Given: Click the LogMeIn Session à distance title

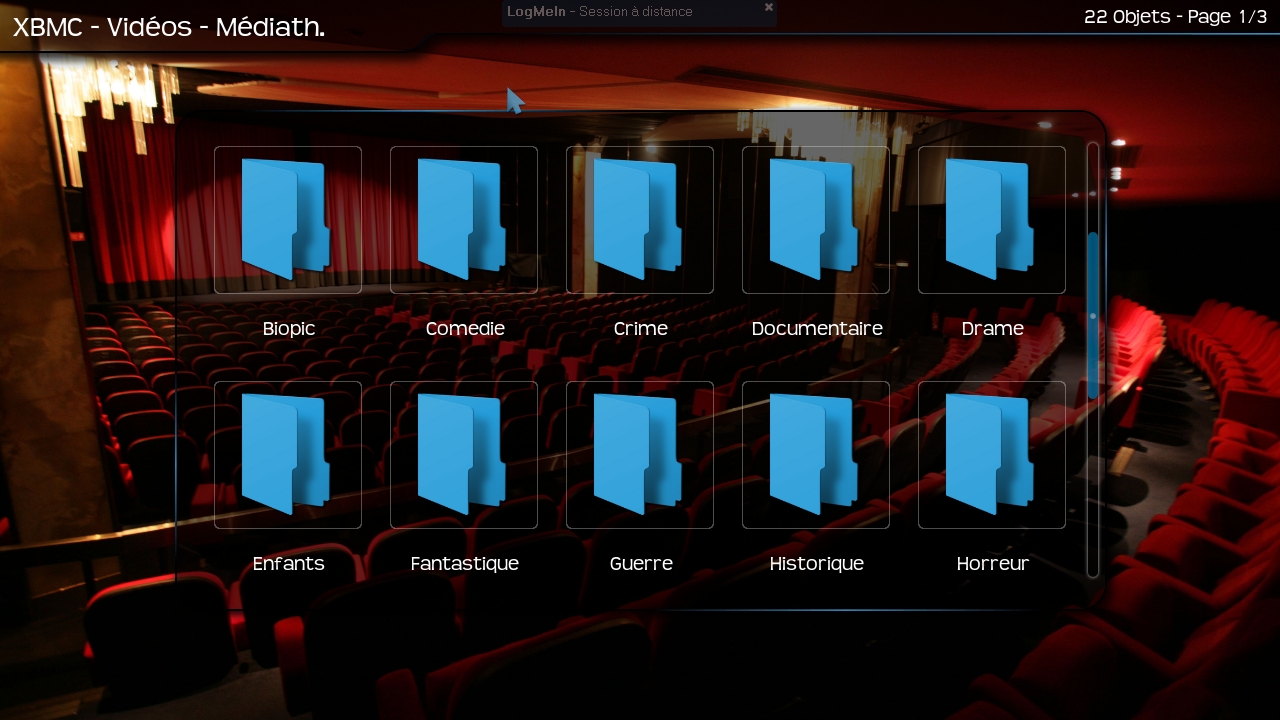Looking at the screenshot, I should (600, 12).
